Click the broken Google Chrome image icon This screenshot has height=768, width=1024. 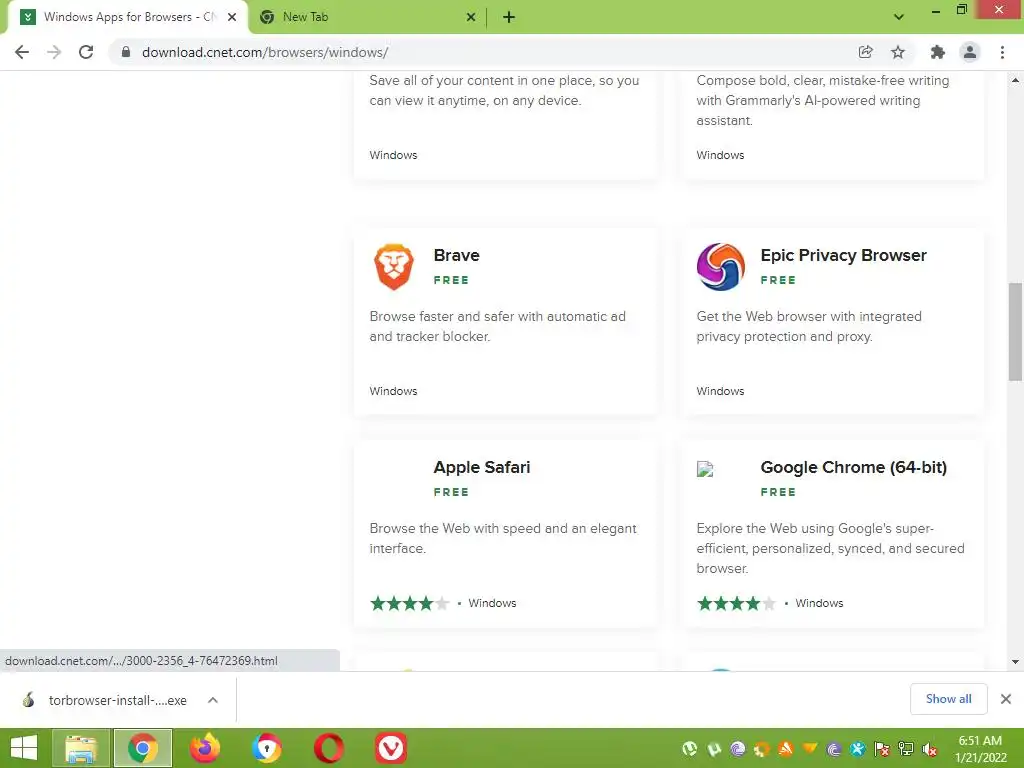click(705, 469)
